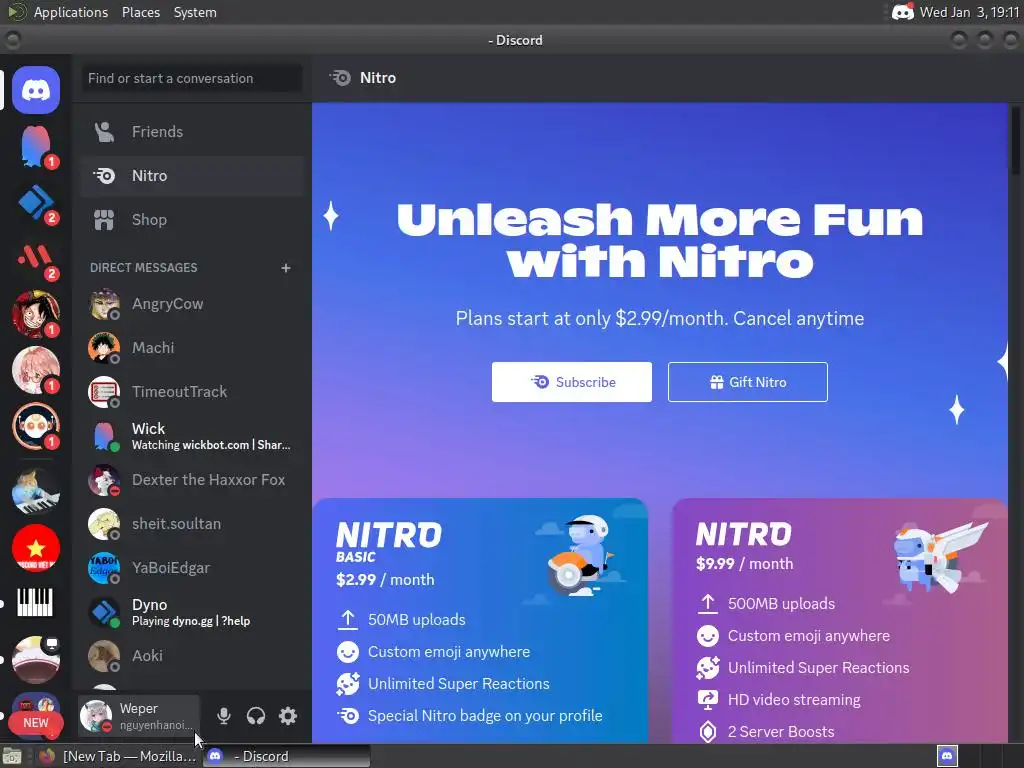Viewport: 1024px width, 768px height.
Task: Click the NEW unread mentions pill
Action: coord(36,723)
